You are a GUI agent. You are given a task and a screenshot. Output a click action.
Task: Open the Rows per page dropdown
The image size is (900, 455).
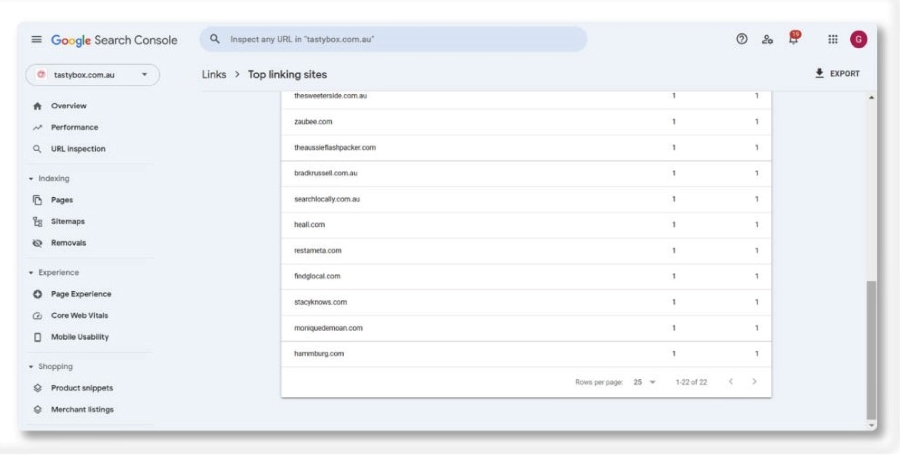coord(645,382)
